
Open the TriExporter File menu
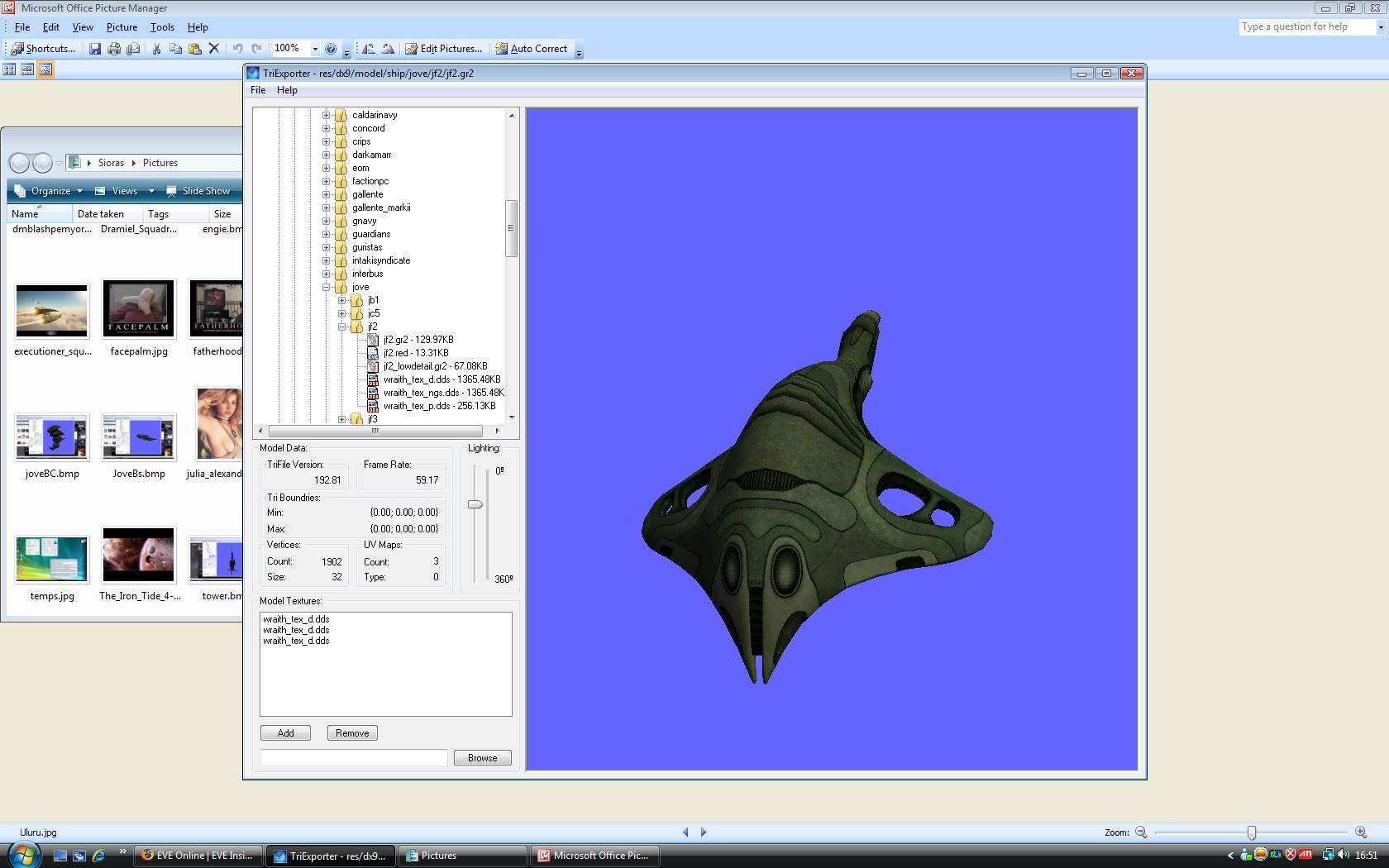(x=258, y=90)
